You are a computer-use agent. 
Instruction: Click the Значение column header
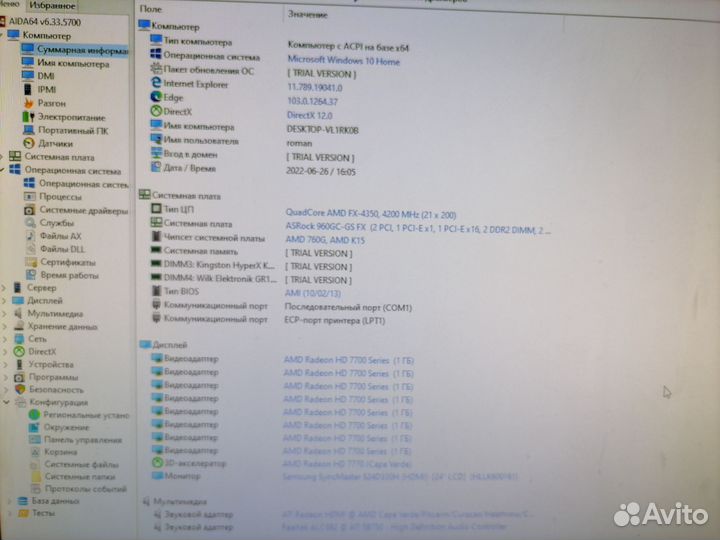(x=305, y=15)
